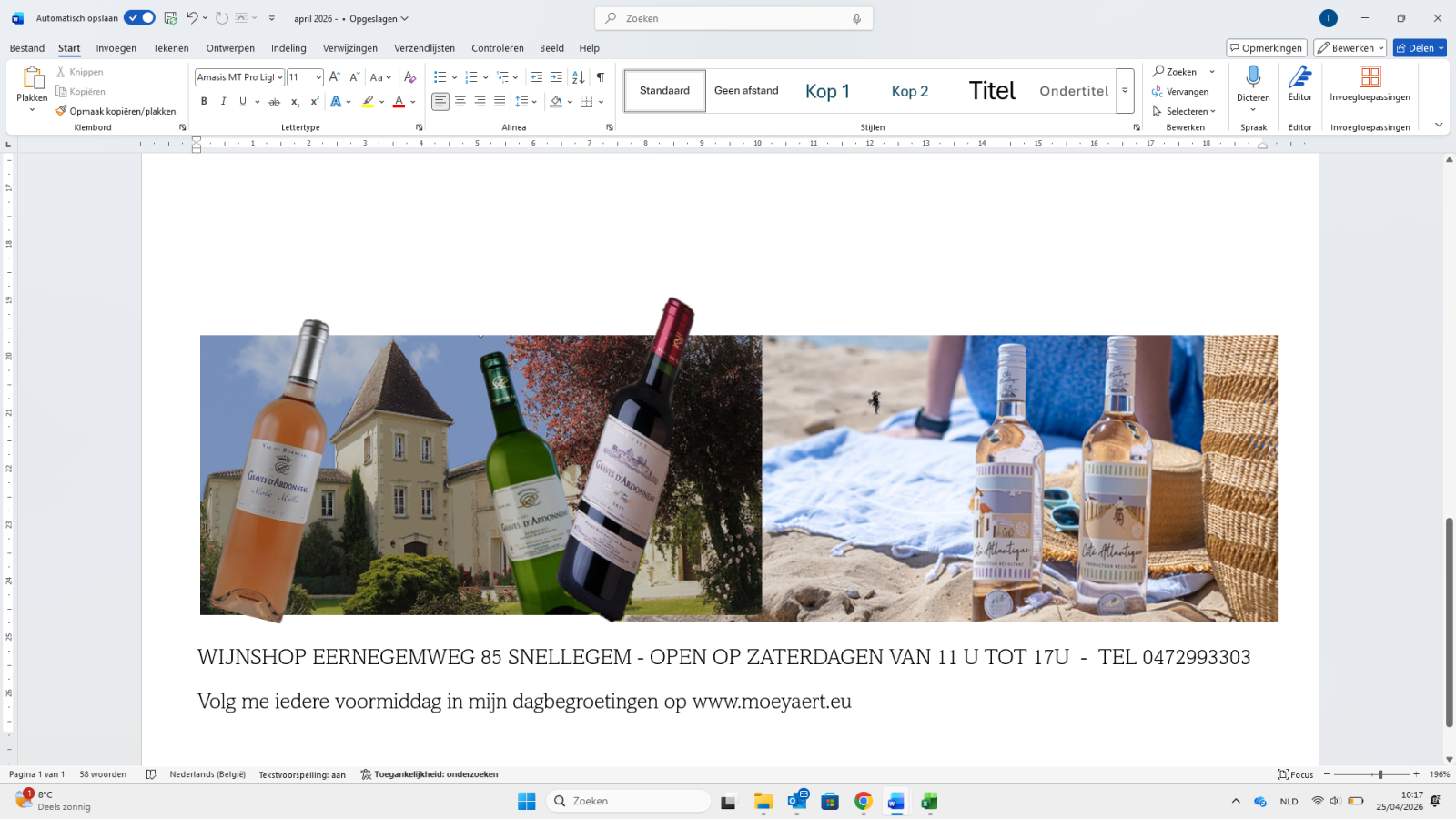The height and width of the screenshot is (819, 1456).
Task: Click the Opmerkingen button
Action: click(x=1266, y=48)
